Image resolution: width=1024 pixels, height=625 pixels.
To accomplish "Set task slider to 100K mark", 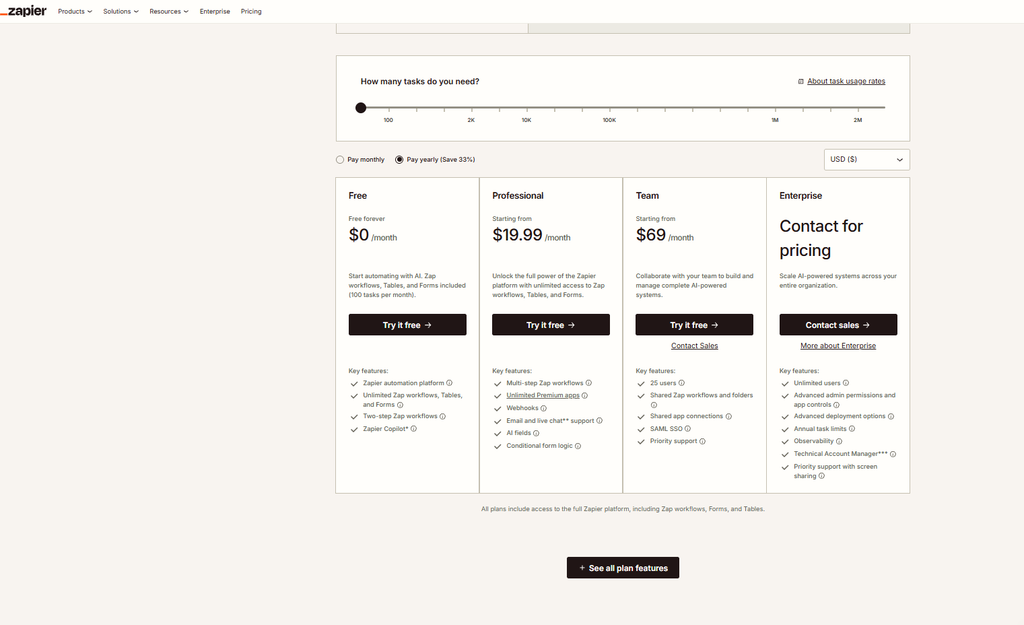I will (x=609, y=108).
